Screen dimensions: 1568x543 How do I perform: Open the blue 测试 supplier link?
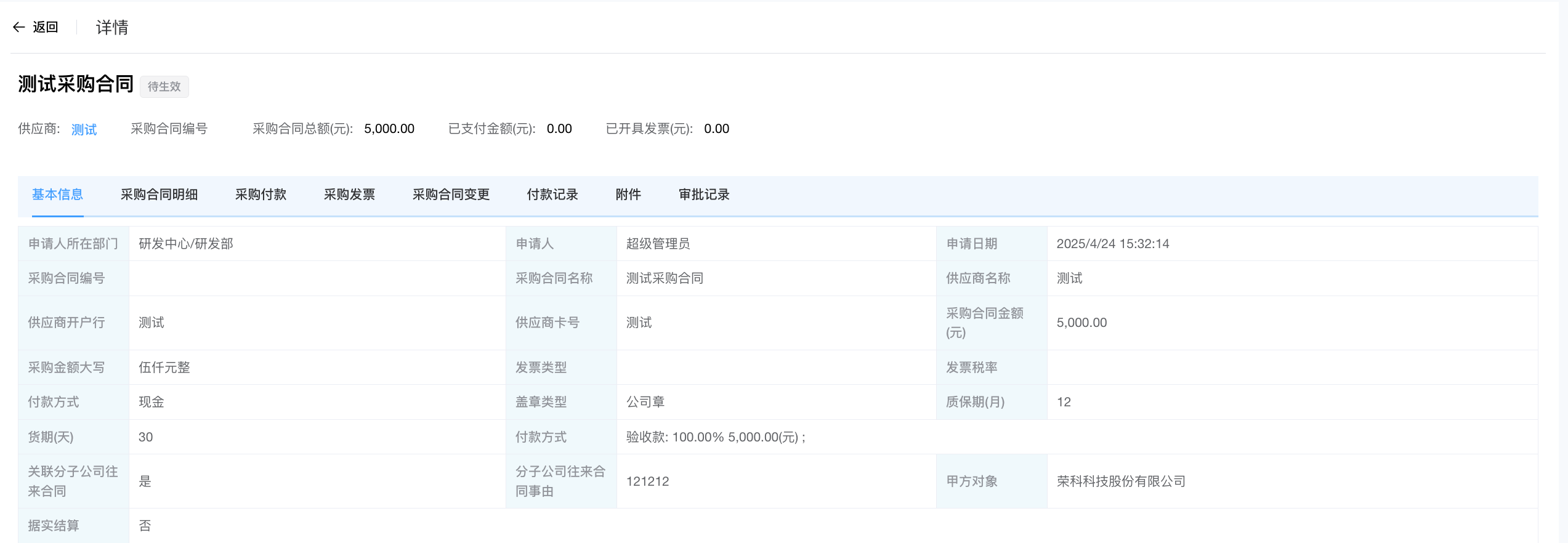[84, 129]
